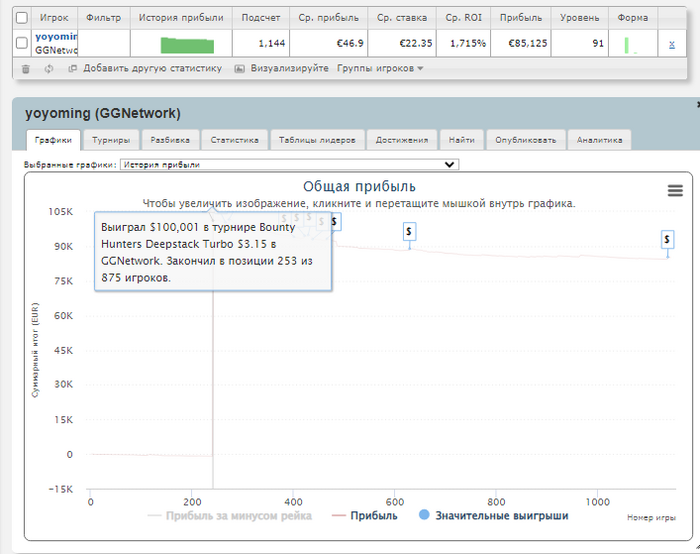The image size is (700, 554).
Task: Toggle the Прибыль legend series
Action: pos(364,516)
